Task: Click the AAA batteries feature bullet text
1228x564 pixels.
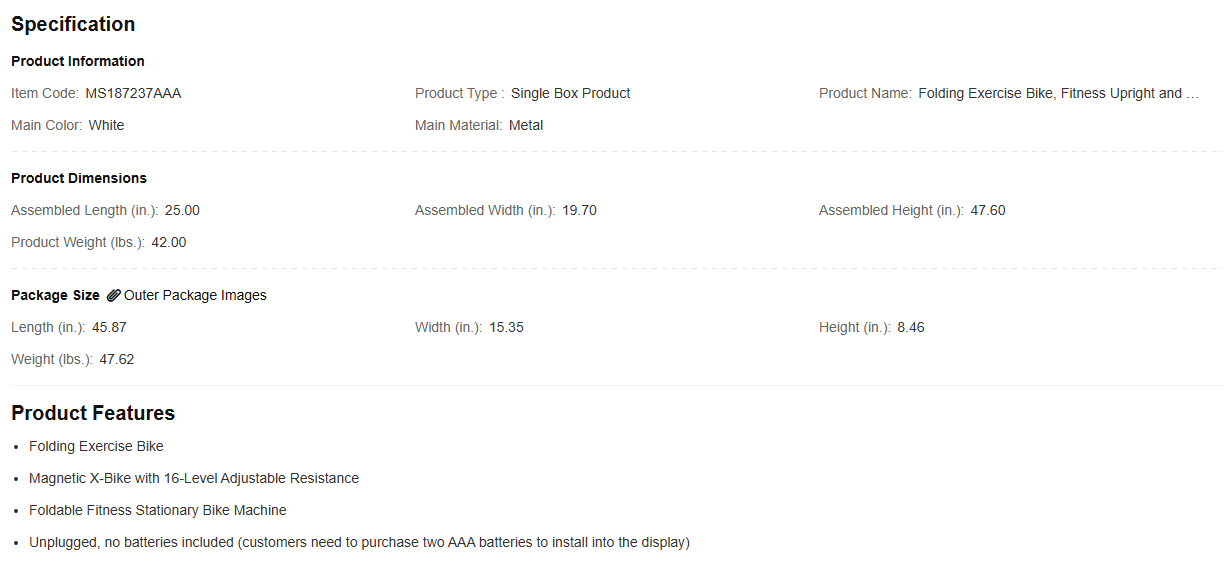Action: click(x=359, y=542)
